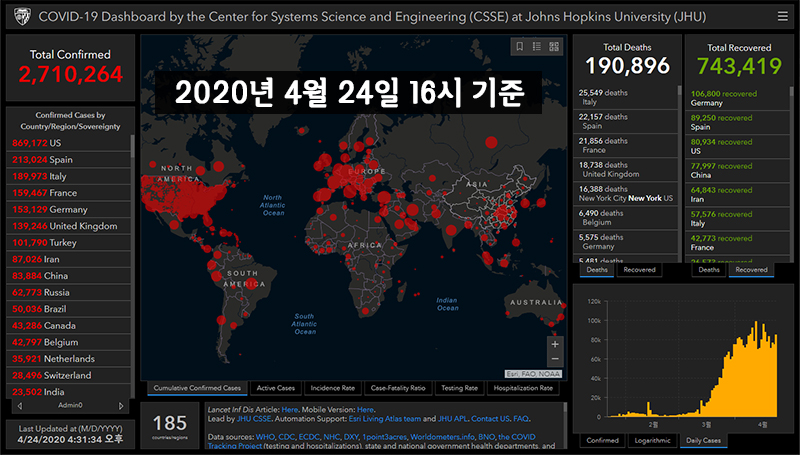Switch to Case-Fatality Ratio map tab
This screenshot has height=455, width=800.
[x=398, y=388]
